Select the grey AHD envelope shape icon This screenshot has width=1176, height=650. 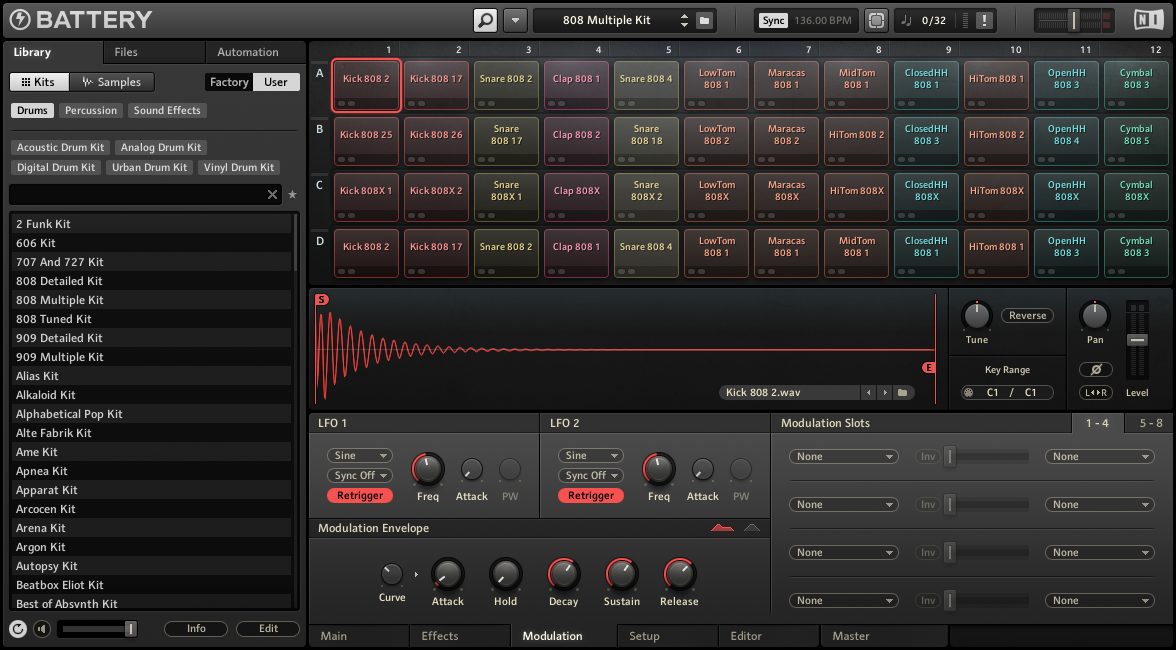tap(752, 529)
